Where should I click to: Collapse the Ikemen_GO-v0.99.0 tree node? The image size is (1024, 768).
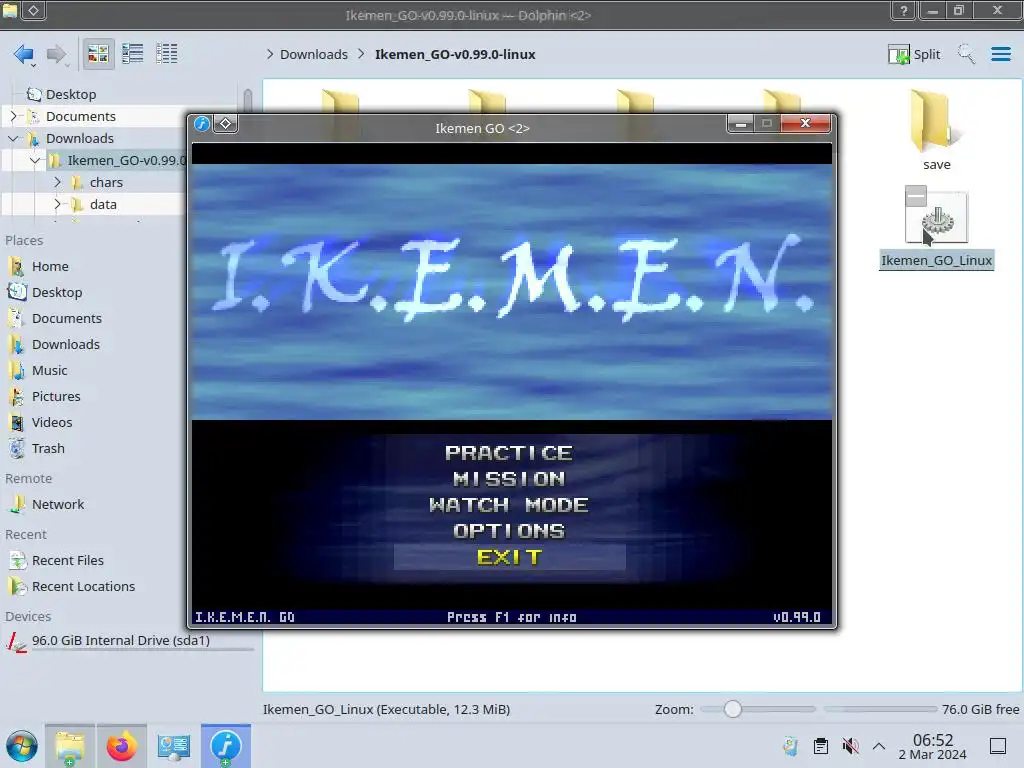35,160
